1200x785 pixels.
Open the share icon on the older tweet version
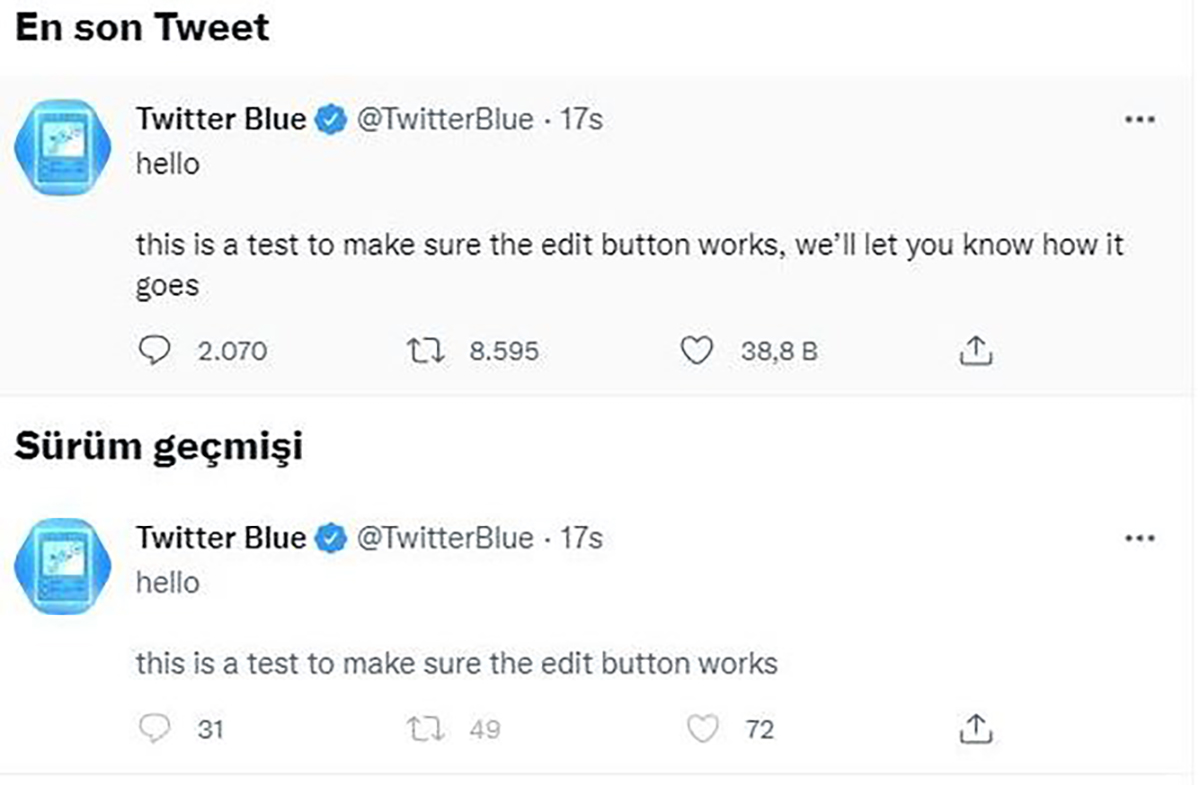[x=976, y=728]
